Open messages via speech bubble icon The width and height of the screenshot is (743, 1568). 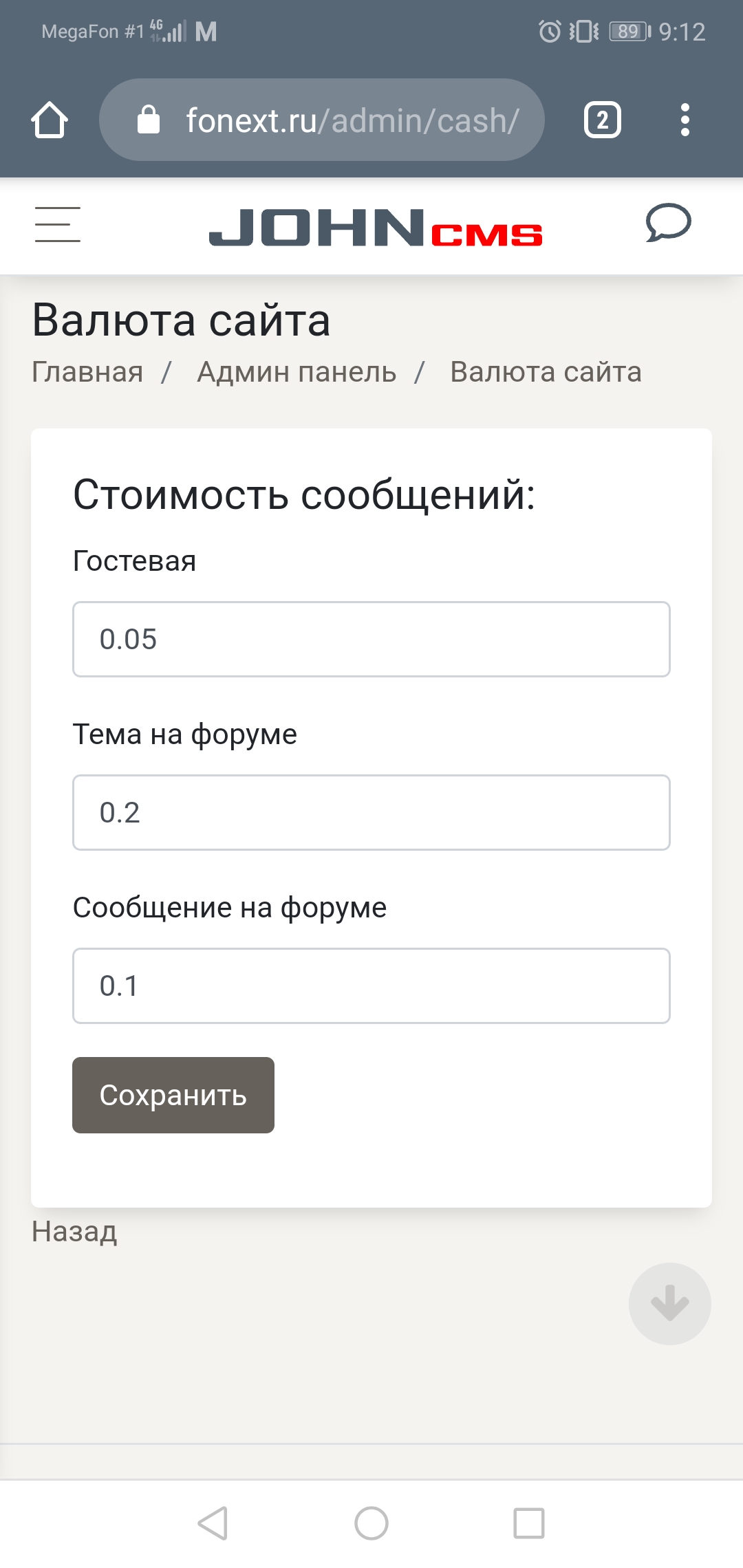click(668, 223)
